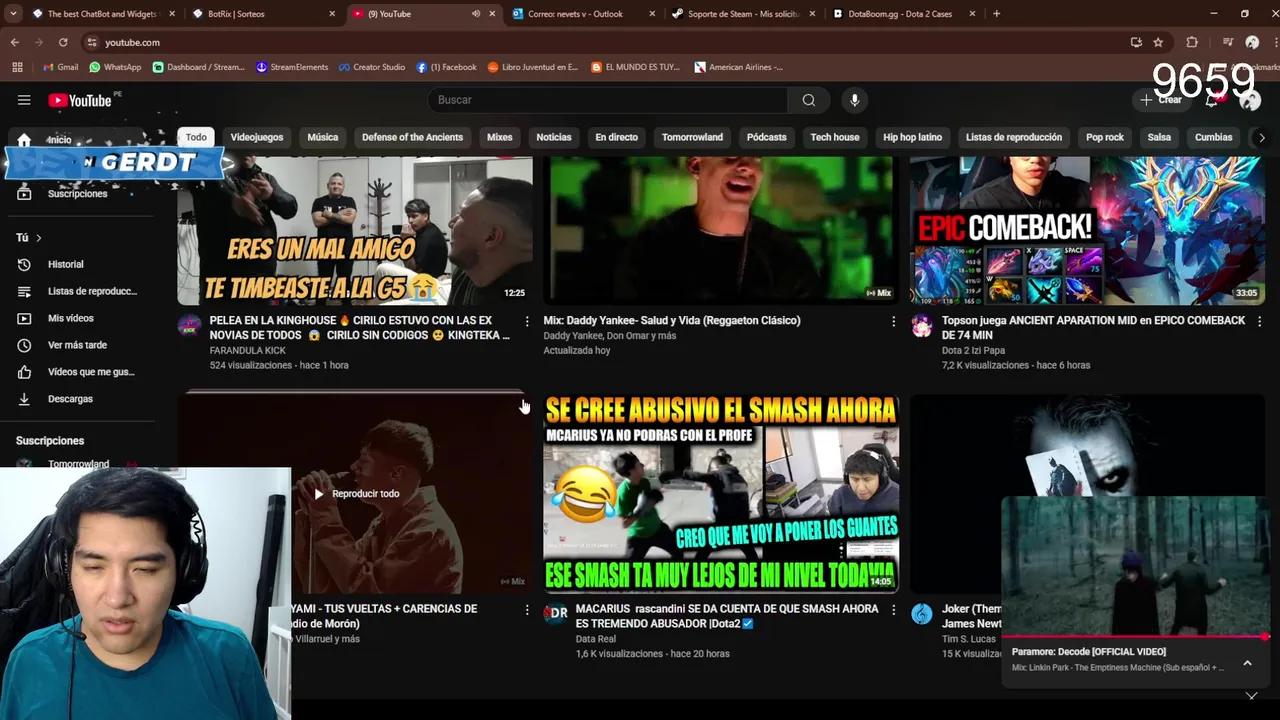1280x720 pixels.
Task: Open Historial in the sidebar
Action: click(78, 264)
